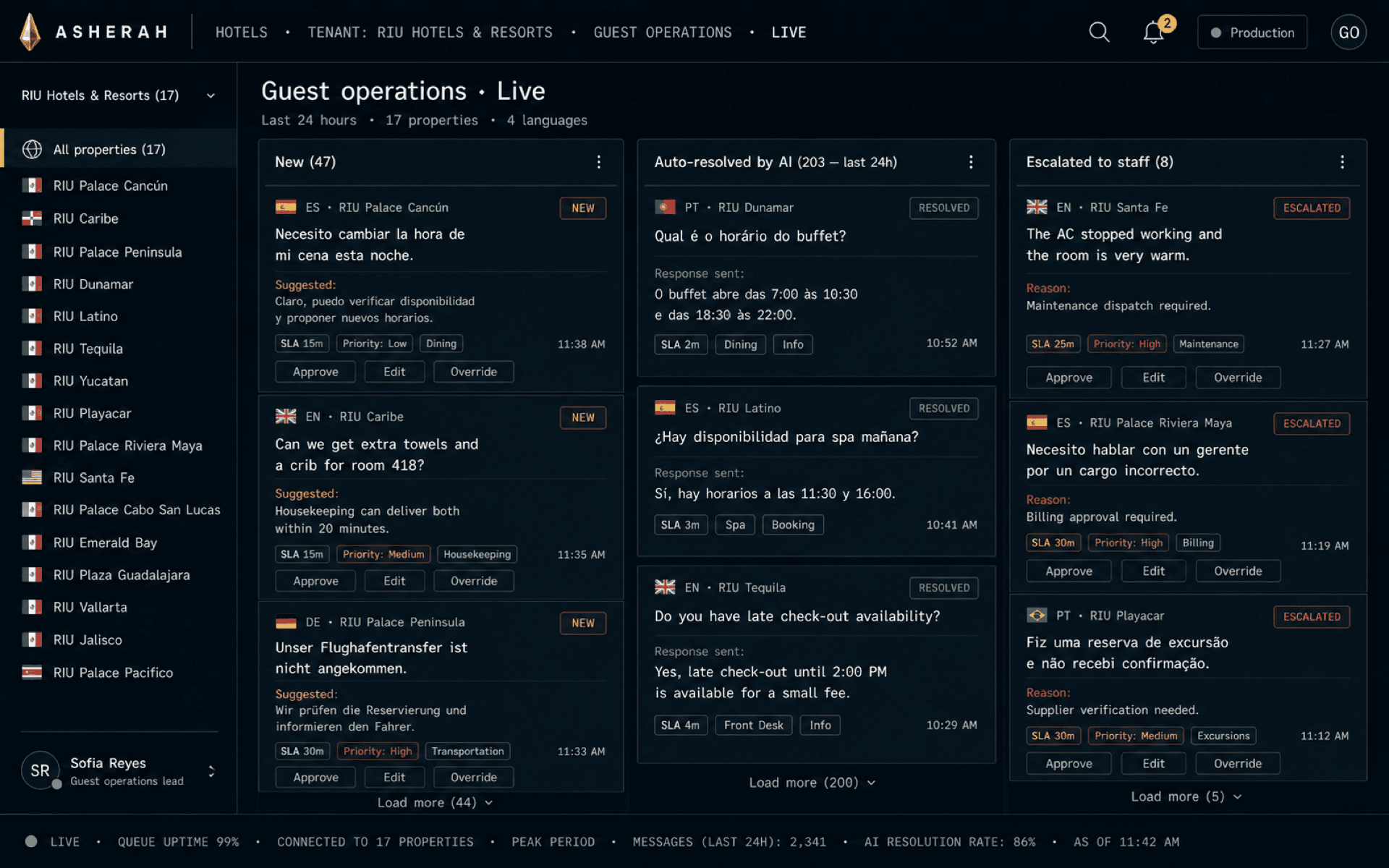
Task: Click flag icon beside RIU Palace Cancún sidebar row
Action: tap(32, 186)
